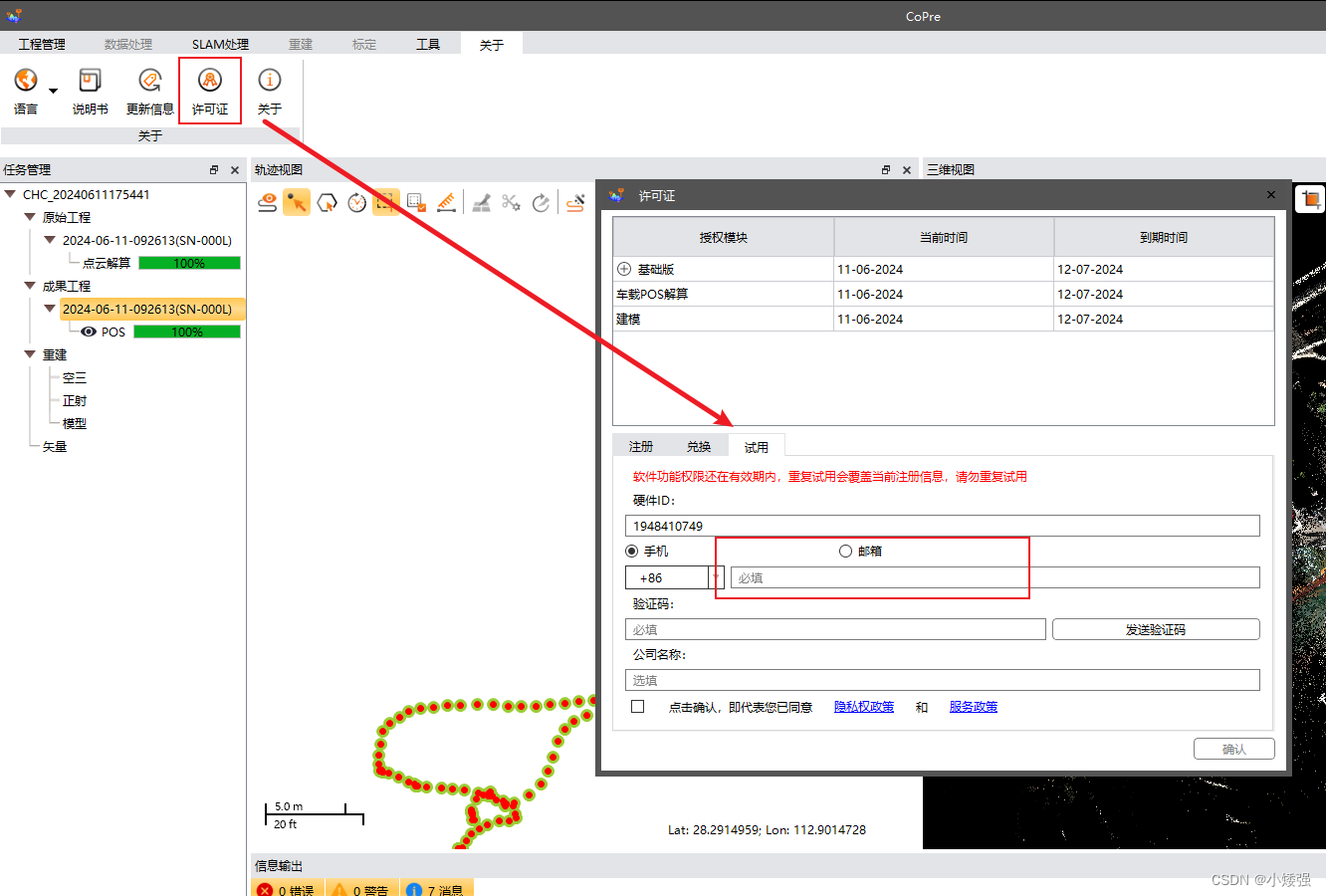Click the 关于 info icon in ribbon
This screenshot has width=1326, height=896.
[270, 81]
